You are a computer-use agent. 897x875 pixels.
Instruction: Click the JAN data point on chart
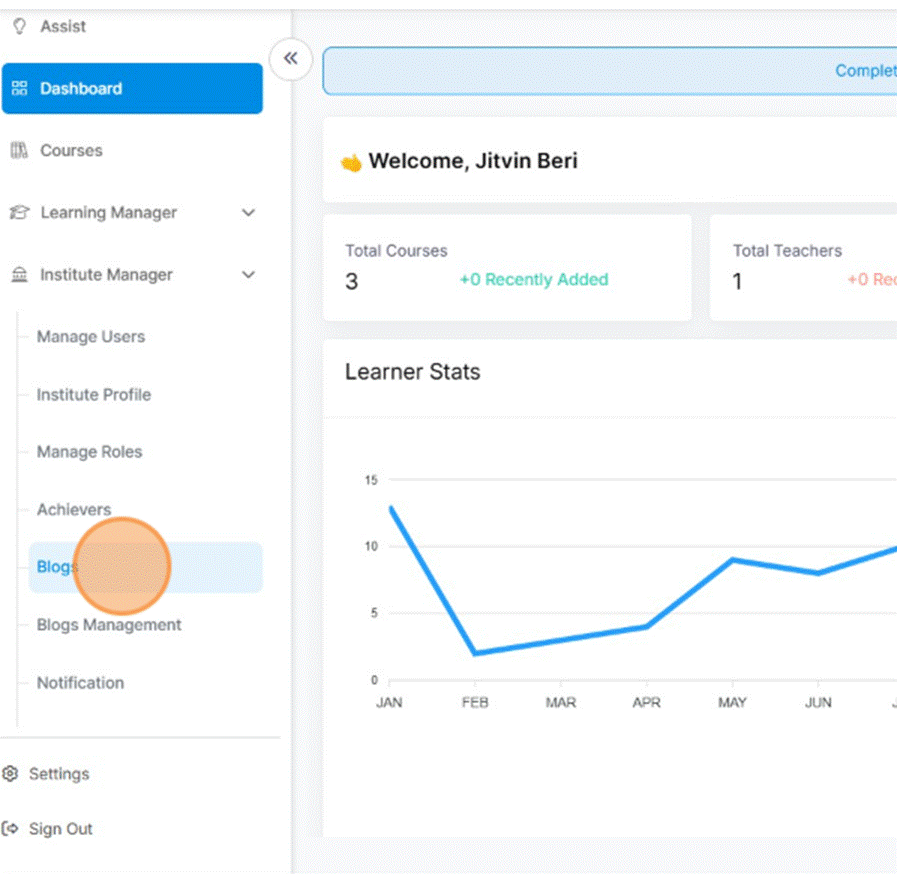click(x=390, y=507)
